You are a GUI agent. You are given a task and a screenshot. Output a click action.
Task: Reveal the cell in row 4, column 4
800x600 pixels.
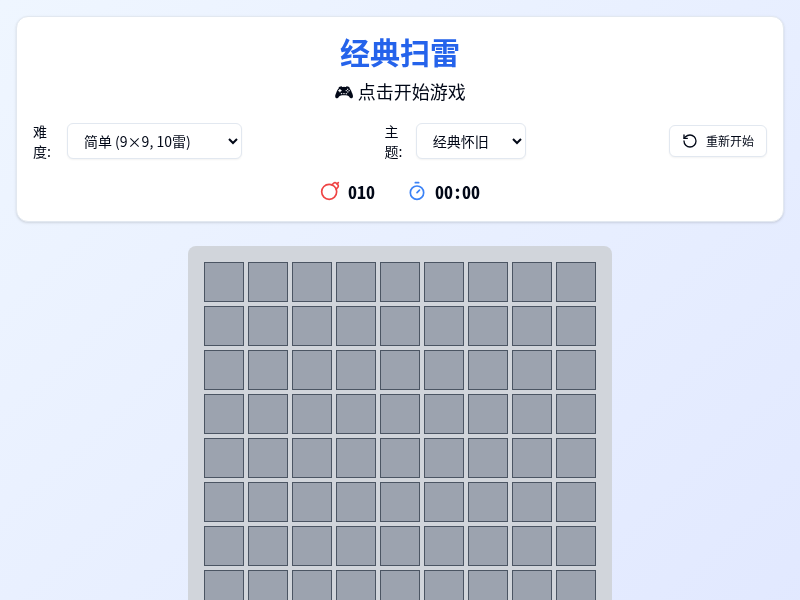(356, 414)
